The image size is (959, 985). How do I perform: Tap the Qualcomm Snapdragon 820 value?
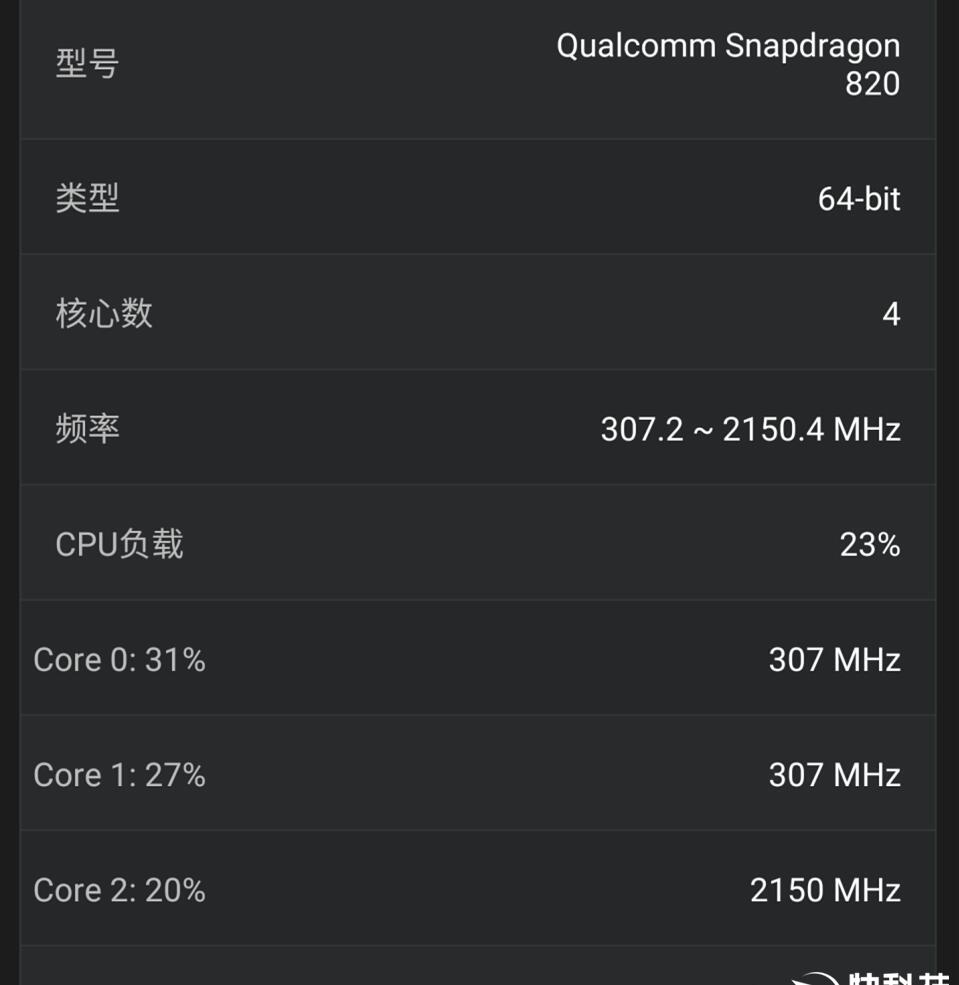729,65
